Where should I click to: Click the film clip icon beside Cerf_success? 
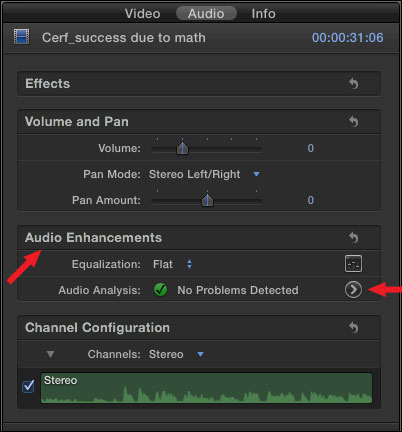(x=22, y=37)
